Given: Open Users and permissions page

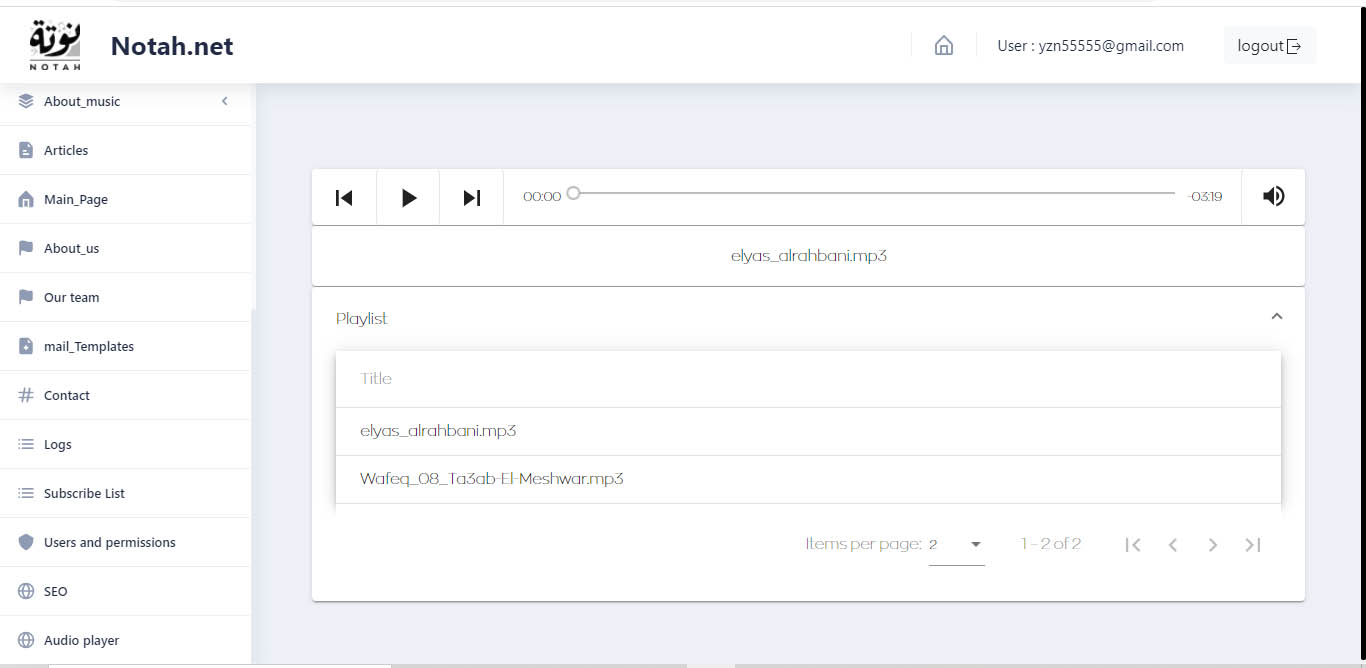Looking at the screenshot, I should coord(109,542).
